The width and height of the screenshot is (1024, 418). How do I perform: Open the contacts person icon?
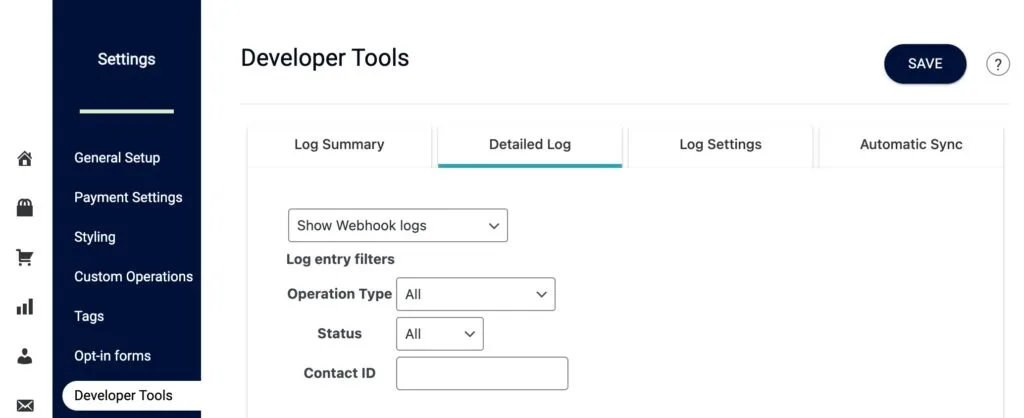[x=25, y=357]
